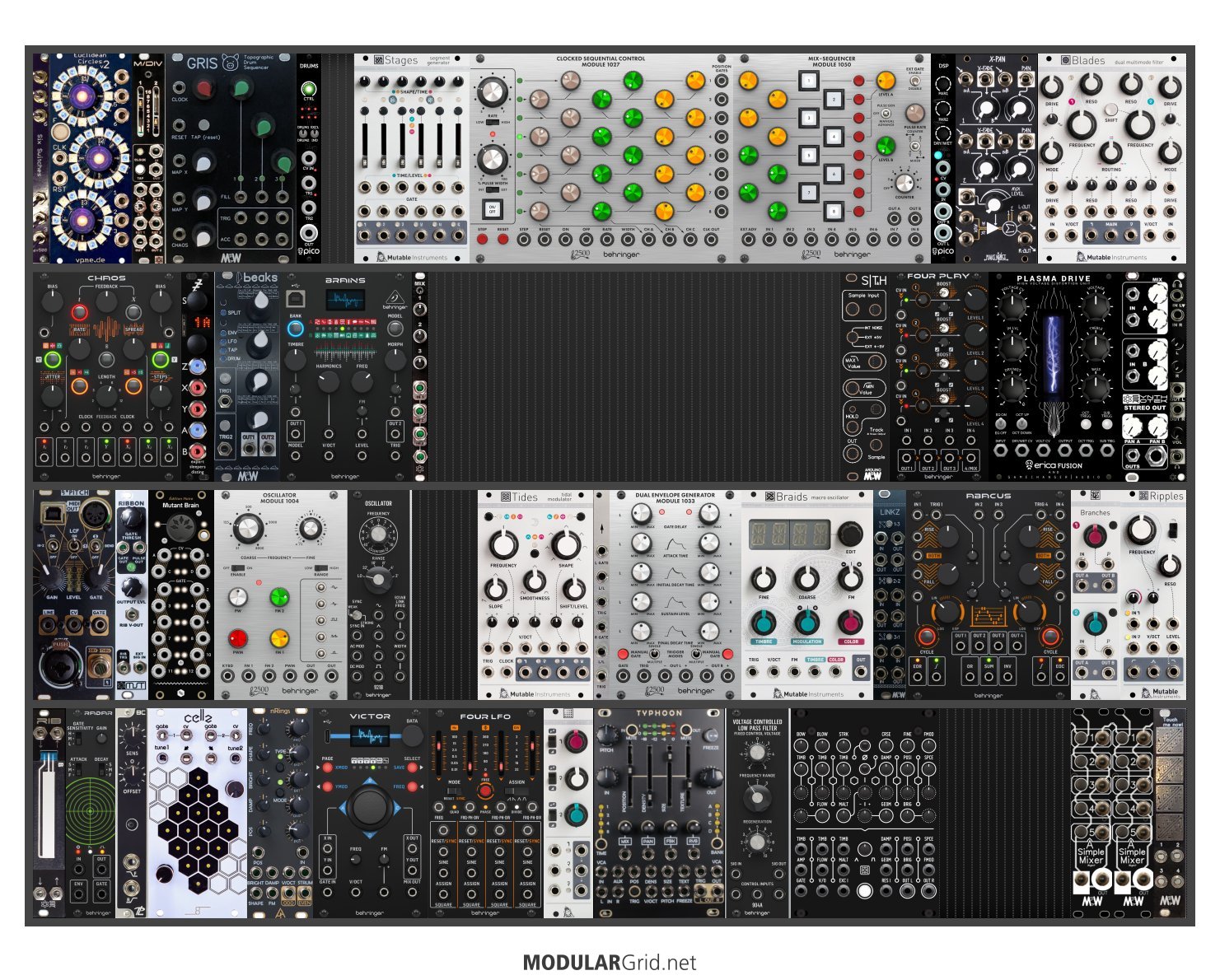Click the COARSE frequency knob on Oscillator 1004
The height and width of the screenshot is (980, 1220).
point(248,530)
